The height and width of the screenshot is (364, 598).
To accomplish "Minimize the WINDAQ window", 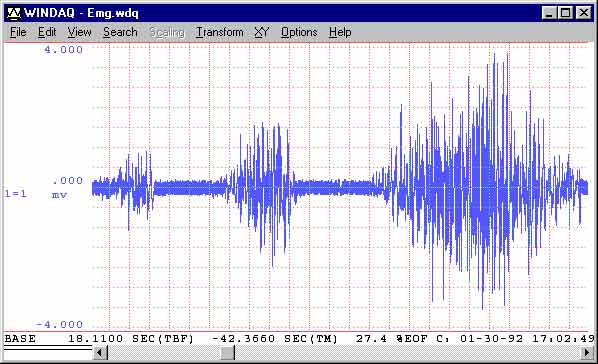I will pyautogui.click(x=549, y=13).
